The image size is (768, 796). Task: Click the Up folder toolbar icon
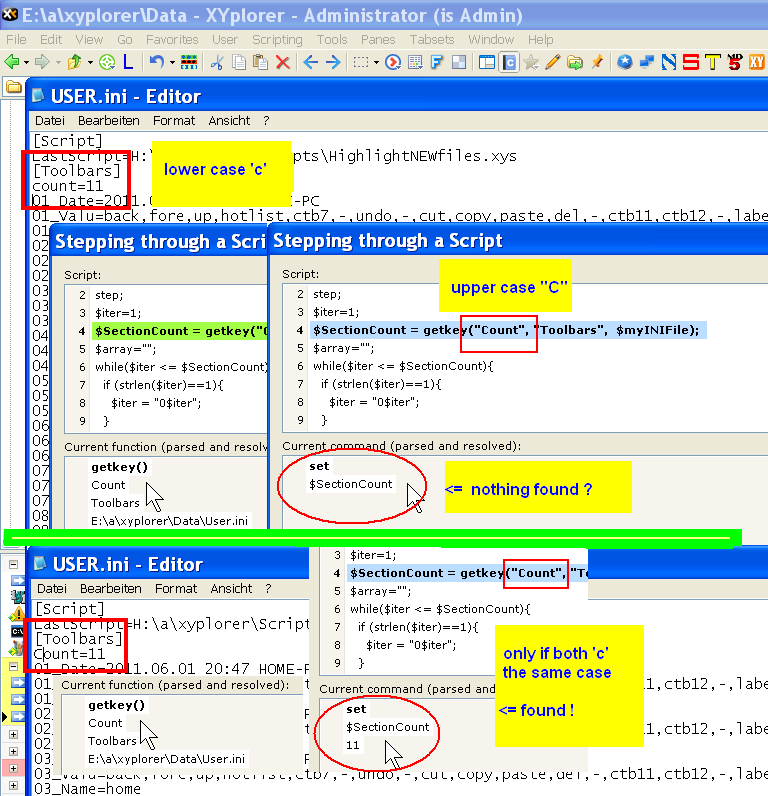pyautogui.click(x=75, y=62)
